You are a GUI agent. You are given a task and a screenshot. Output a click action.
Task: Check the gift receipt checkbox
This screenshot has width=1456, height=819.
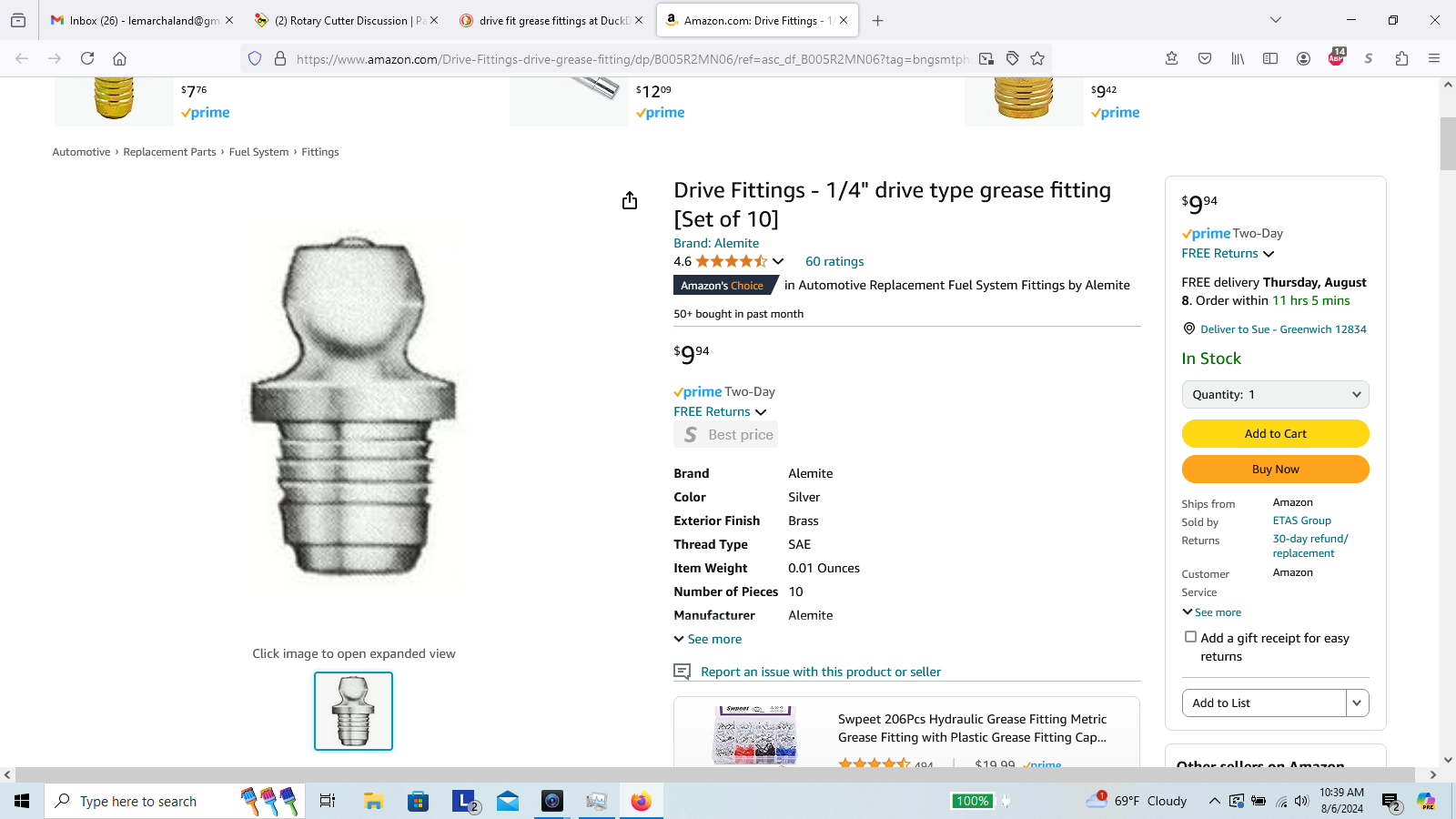coord(1190,637)
